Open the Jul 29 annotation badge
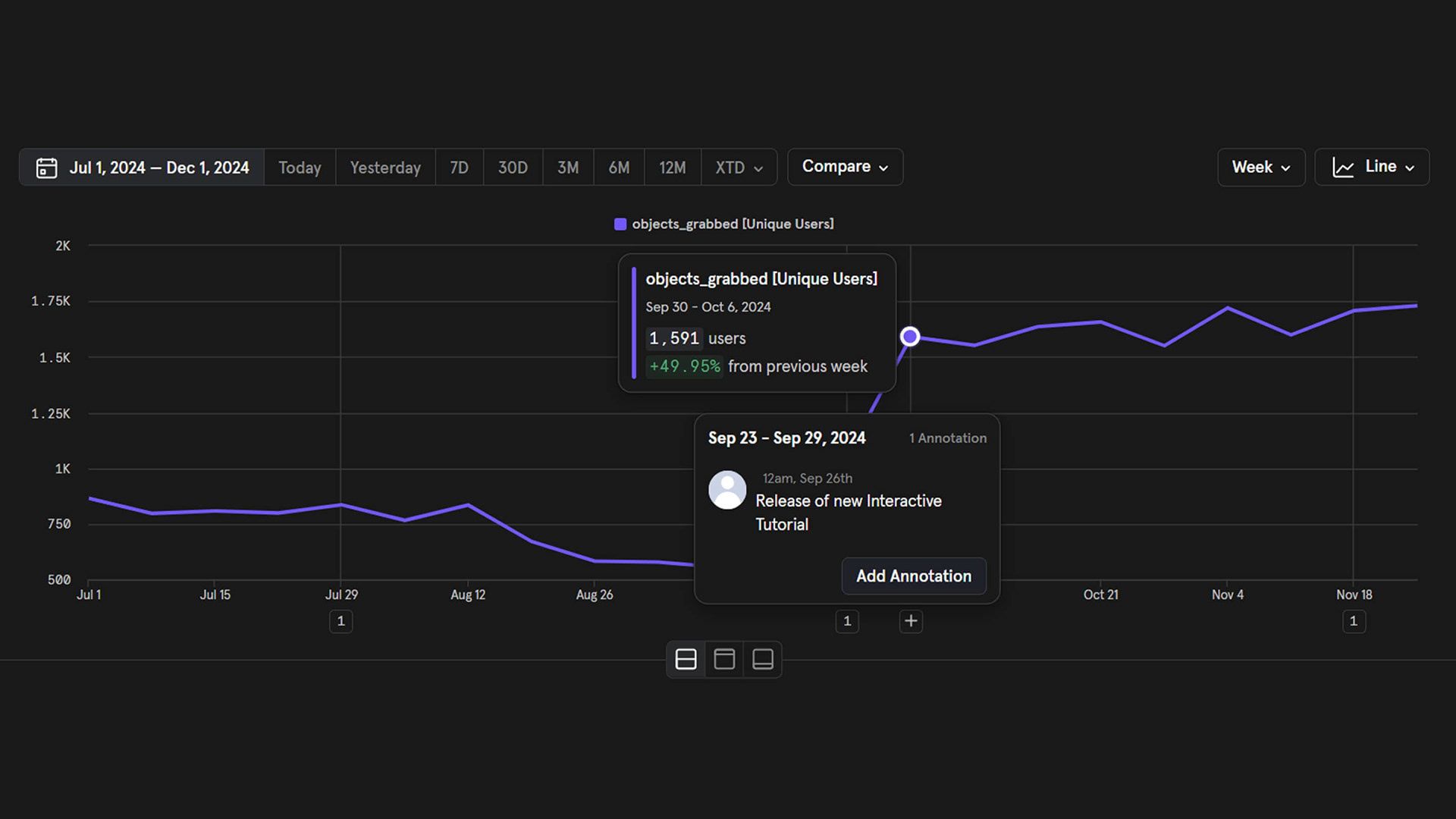Viewport: 1456px width, 819px height. point(340,621)
